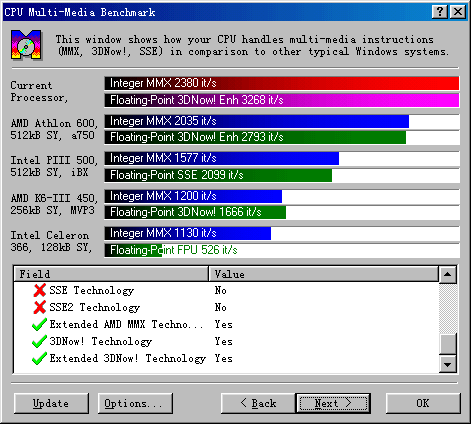
Task: Click the Value column header
Action: point(323,274)
